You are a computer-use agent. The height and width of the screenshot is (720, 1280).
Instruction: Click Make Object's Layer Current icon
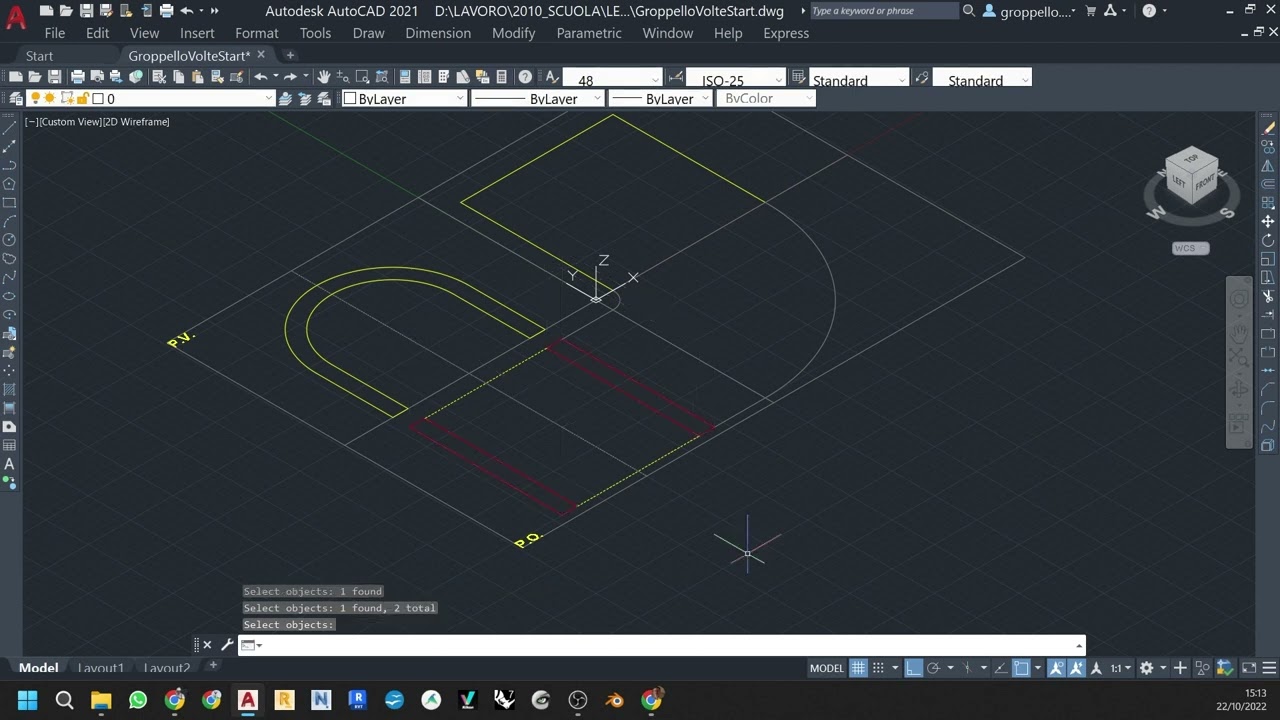(x=285, y=98)
